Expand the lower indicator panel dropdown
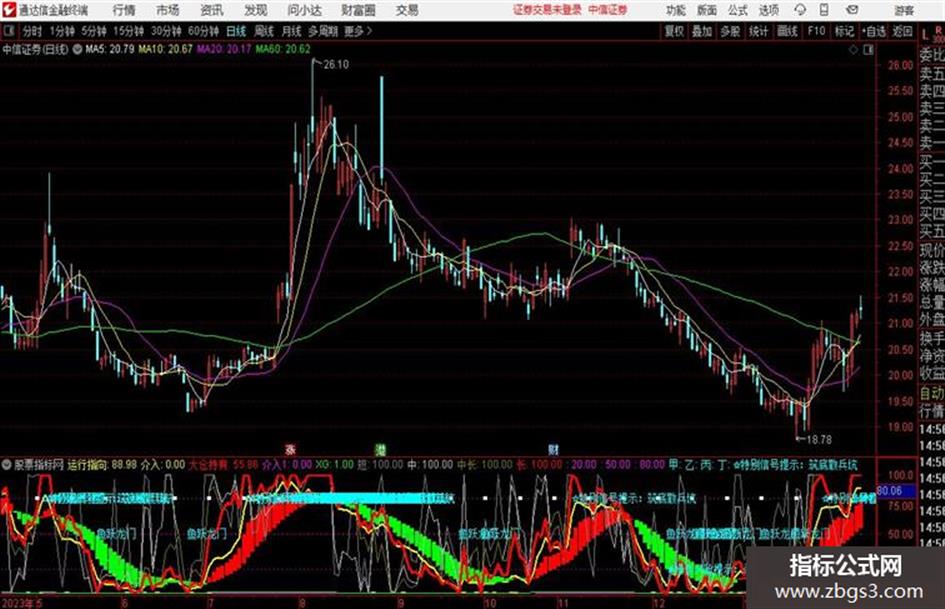This screenshot has height=609, width=945. (x=7, y=465)
